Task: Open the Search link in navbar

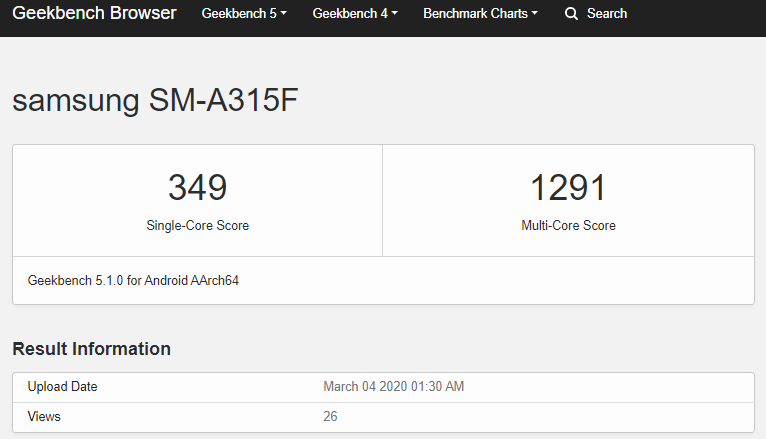Action: tap(607, 14)
